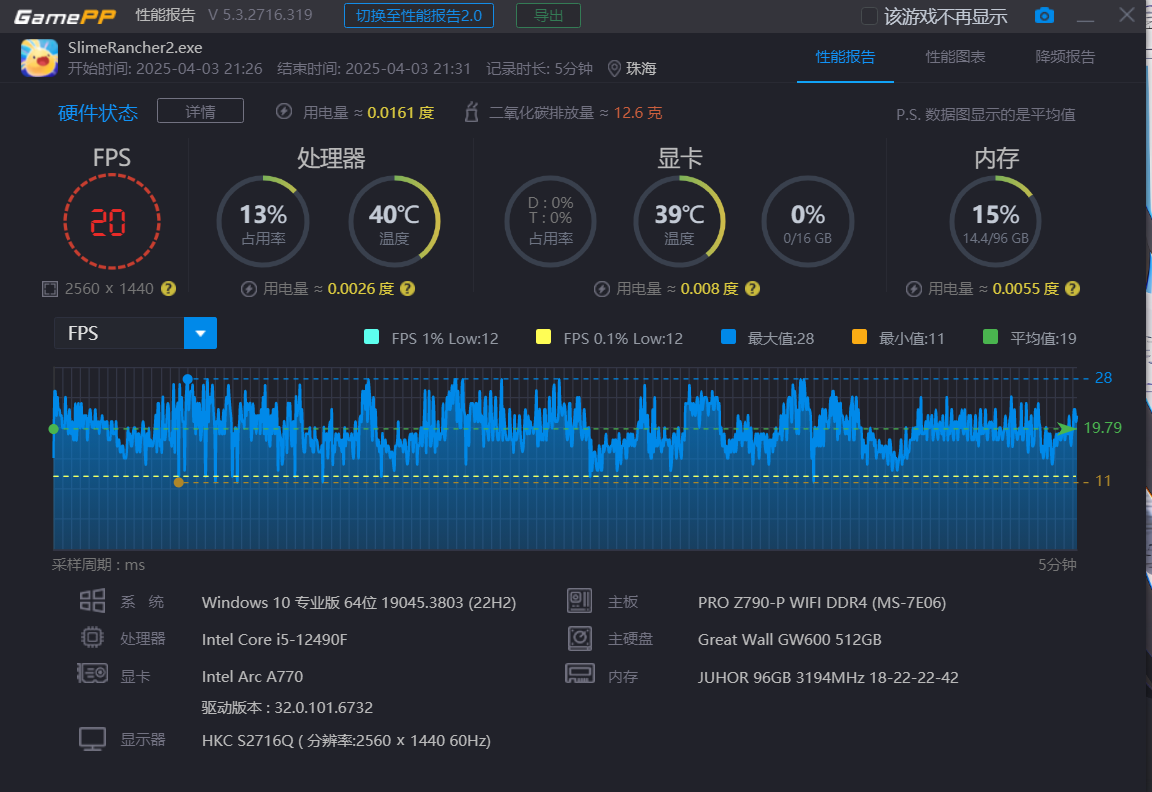Open help icon beside memory 0.0055 度
This screenshot has width=1152, height=792.
coord(1073,289)
